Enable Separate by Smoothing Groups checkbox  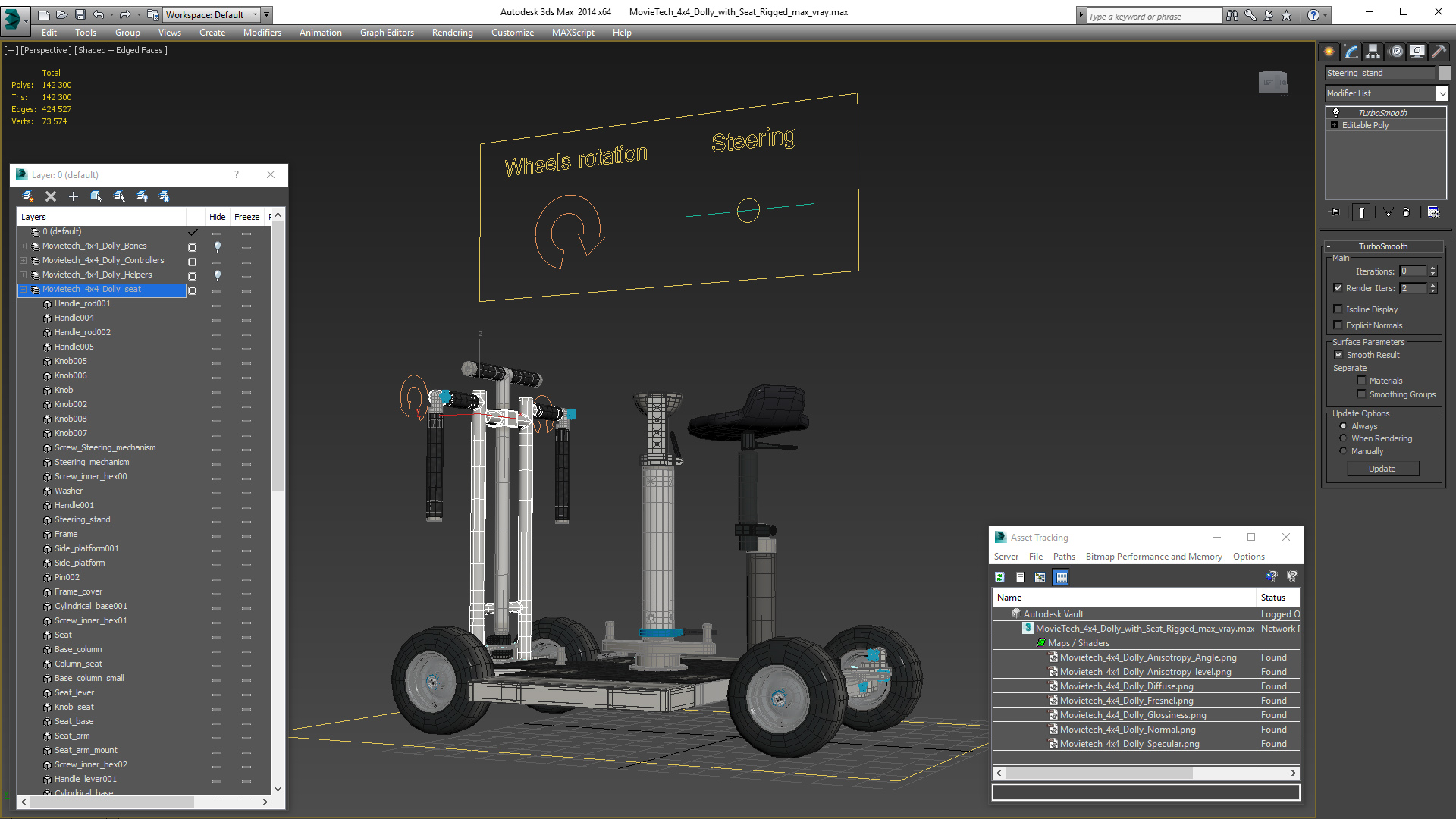[x=1361, y=394]
